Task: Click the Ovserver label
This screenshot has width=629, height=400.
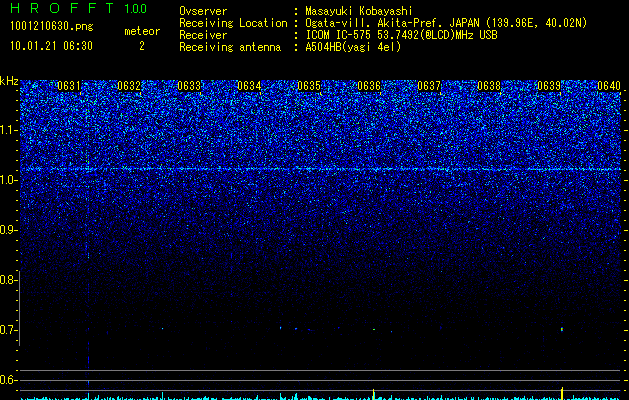Action: coord(203,11)
